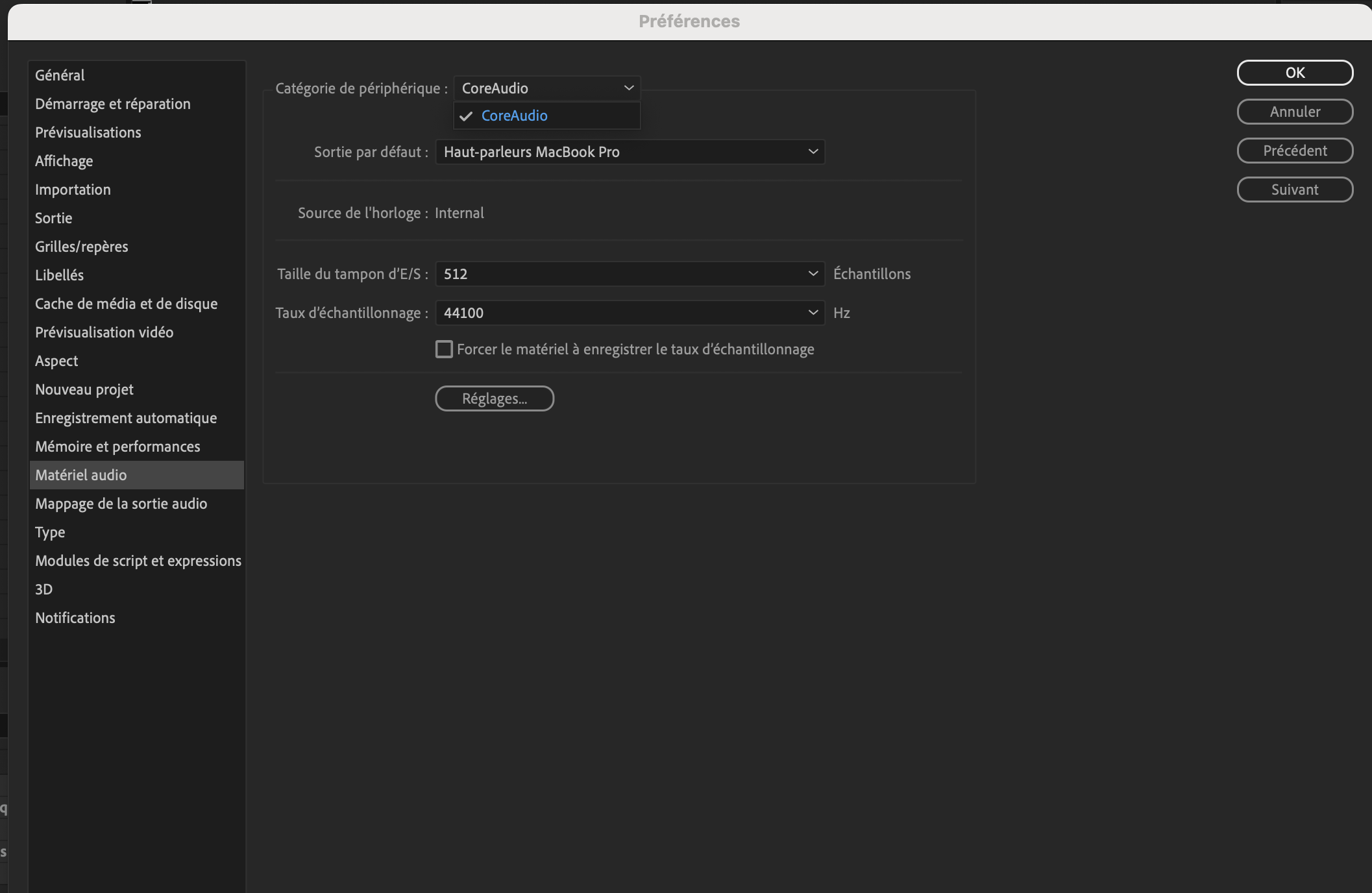The image size is (1372, 893).
Task: Open the Notifications preferences section
Action: (75, 617)
